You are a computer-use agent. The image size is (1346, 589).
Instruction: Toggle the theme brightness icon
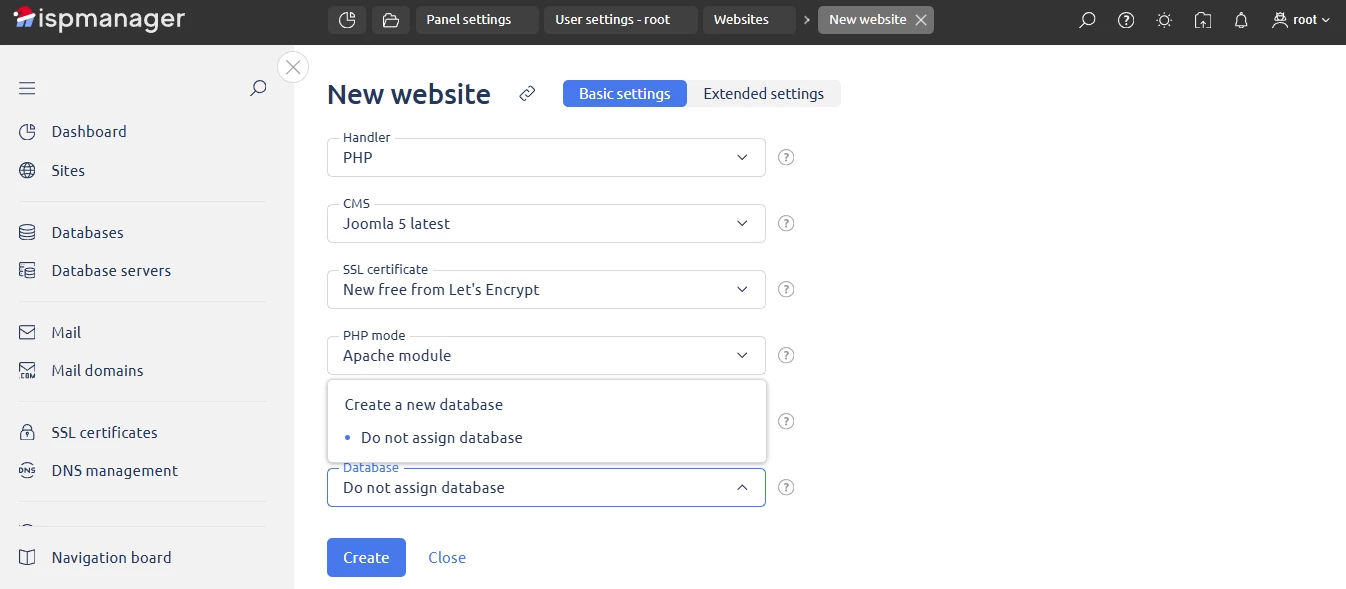pos(1163,19)
